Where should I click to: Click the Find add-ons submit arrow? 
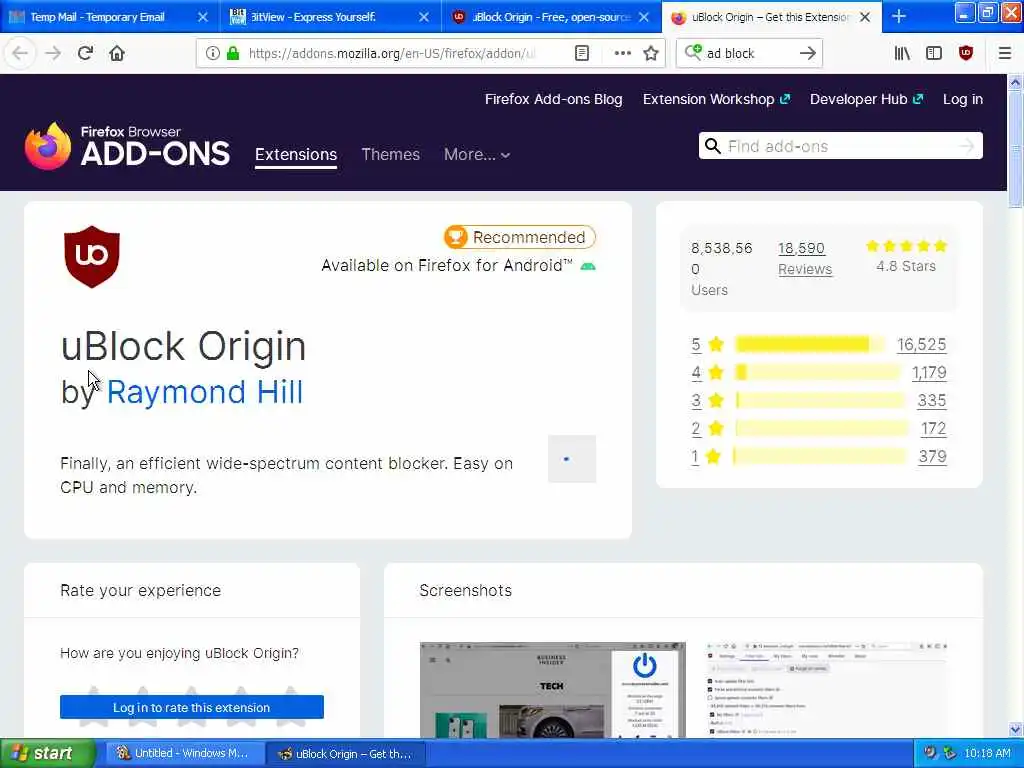click(x=967, y=146)
